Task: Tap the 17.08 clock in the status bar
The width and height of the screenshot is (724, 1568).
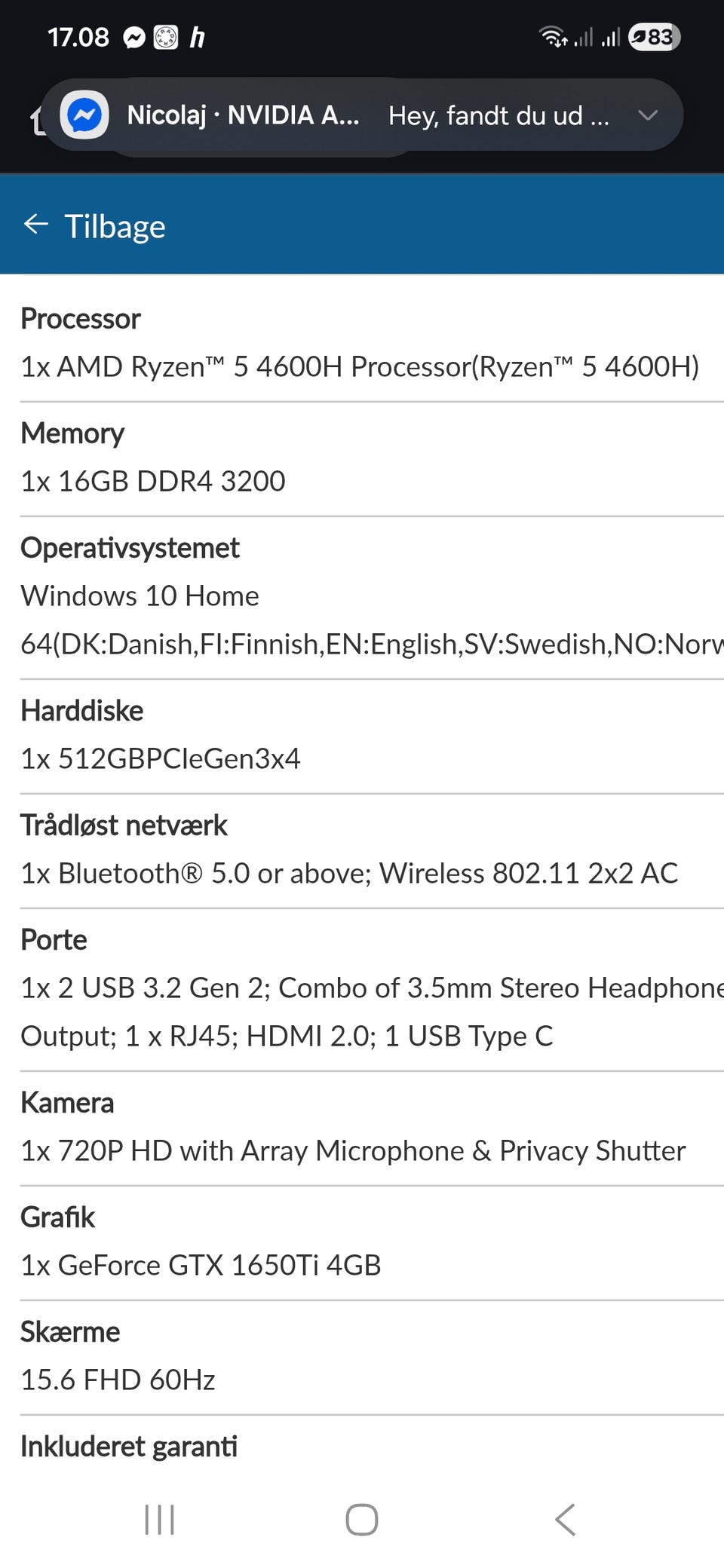Action: click(78, 37)
